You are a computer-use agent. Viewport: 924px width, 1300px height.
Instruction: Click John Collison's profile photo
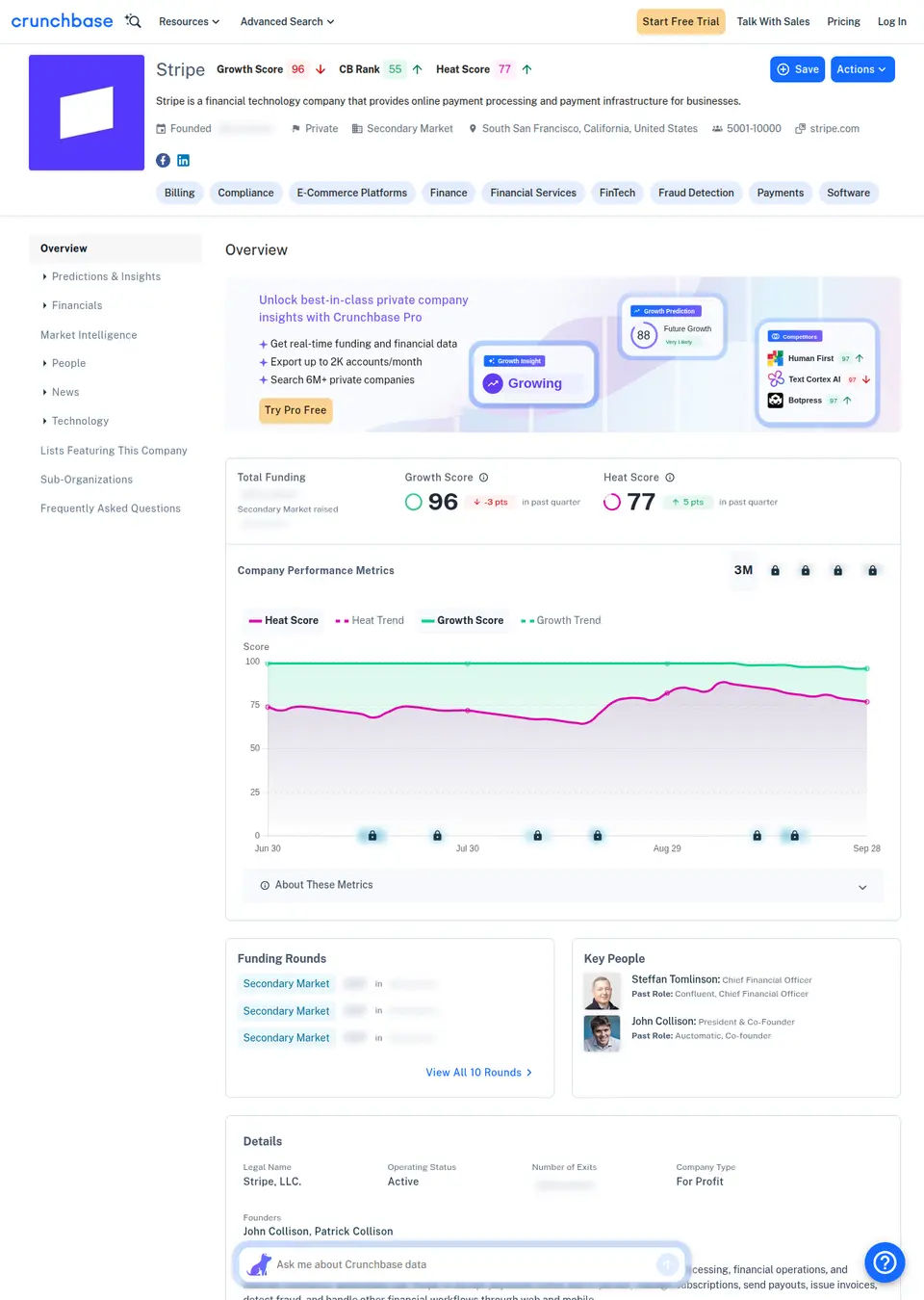click(x=602, y=1033)
